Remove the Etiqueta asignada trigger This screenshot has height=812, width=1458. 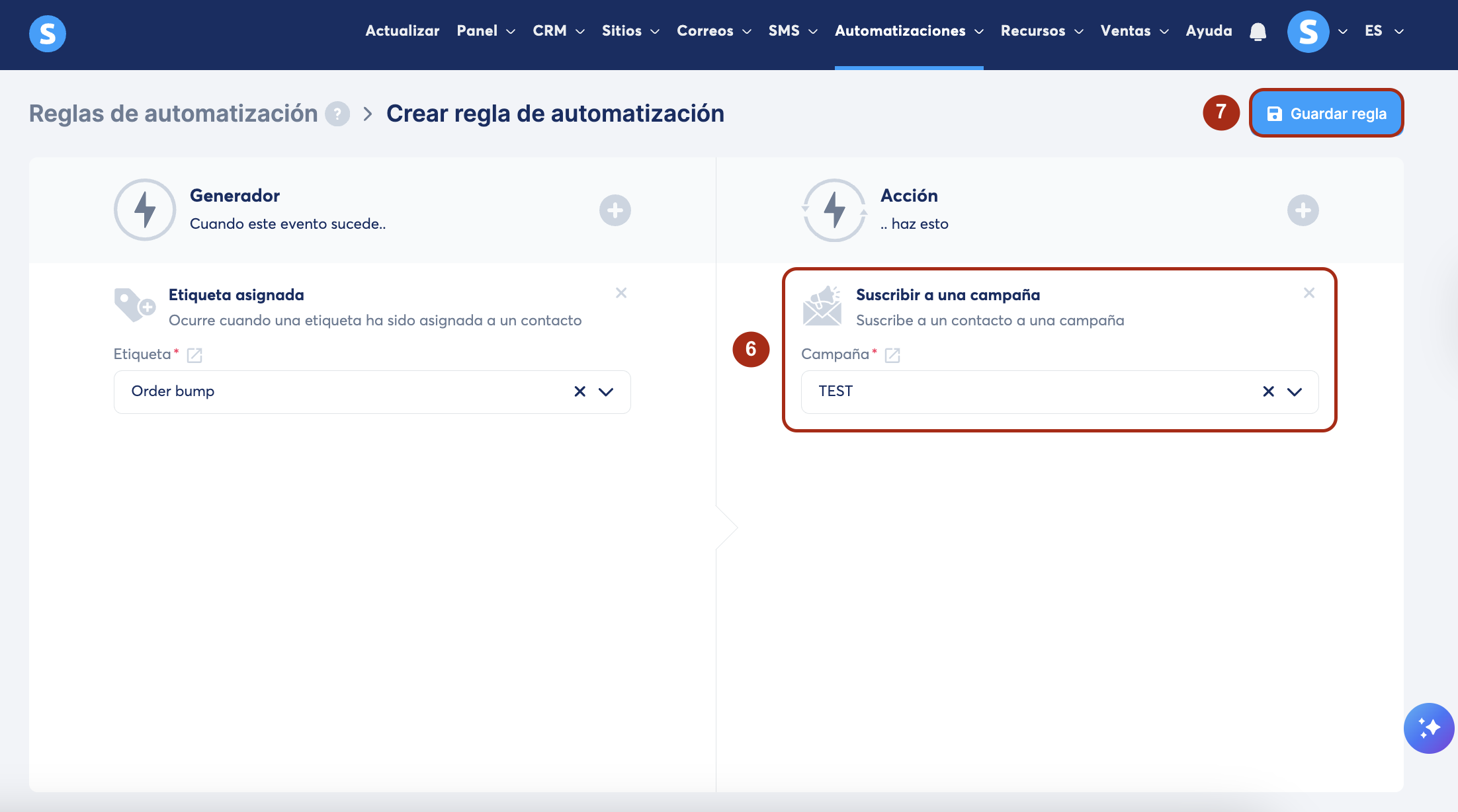621,293
